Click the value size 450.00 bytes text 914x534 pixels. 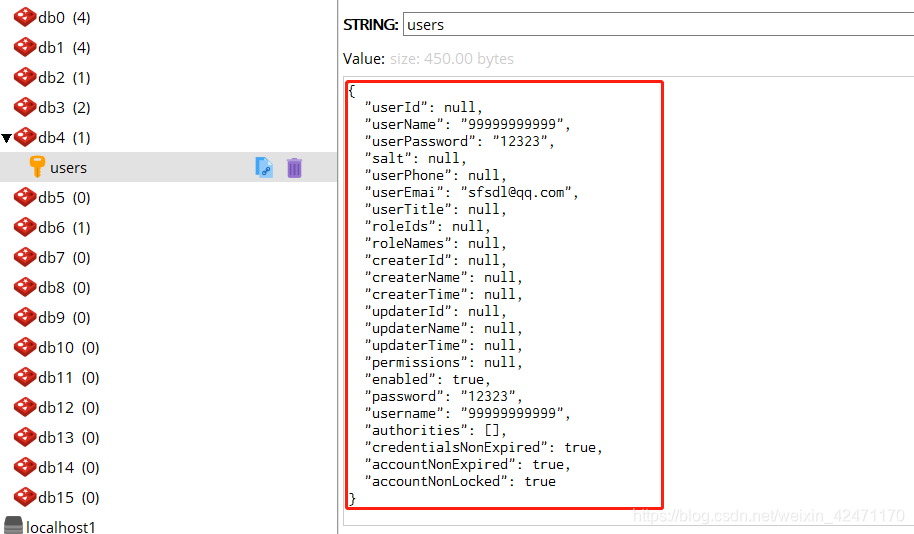pos(452,59)
